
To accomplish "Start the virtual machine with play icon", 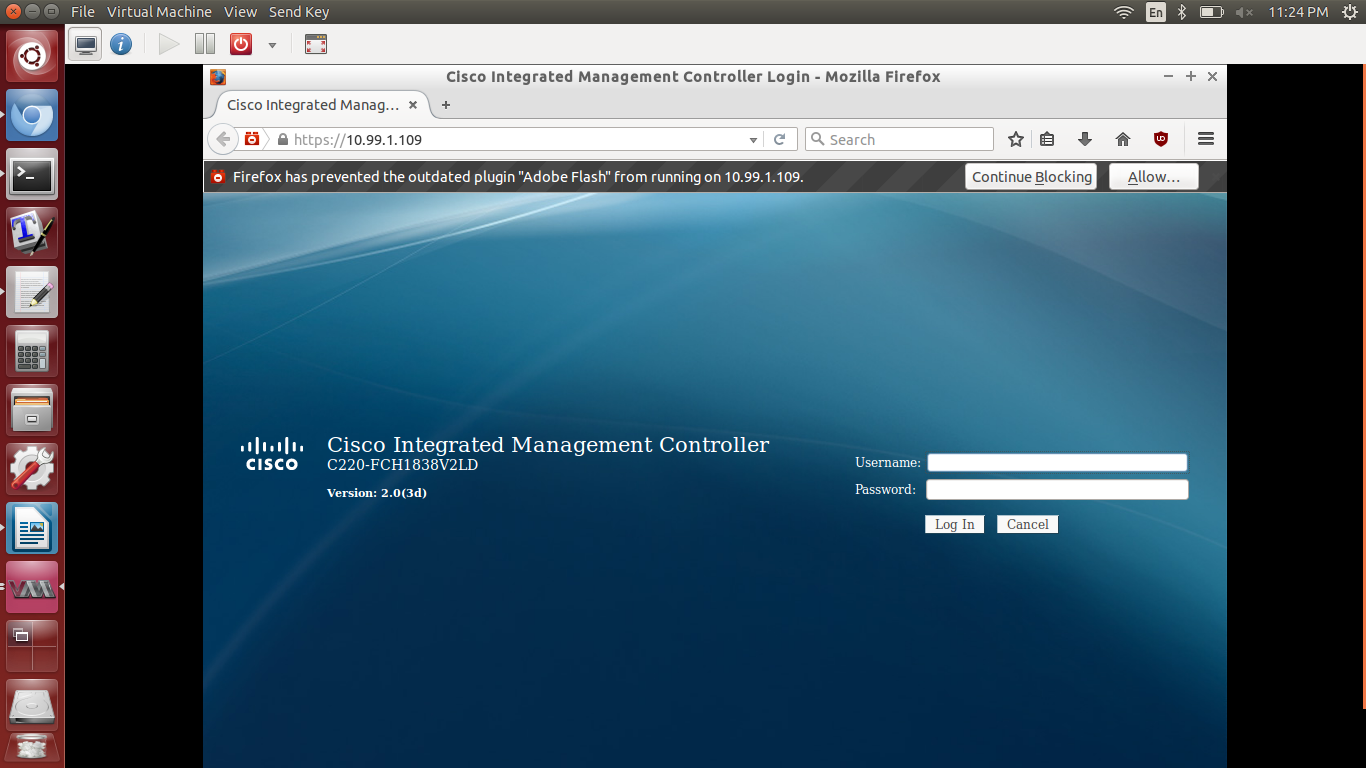I will pos(169,44).
